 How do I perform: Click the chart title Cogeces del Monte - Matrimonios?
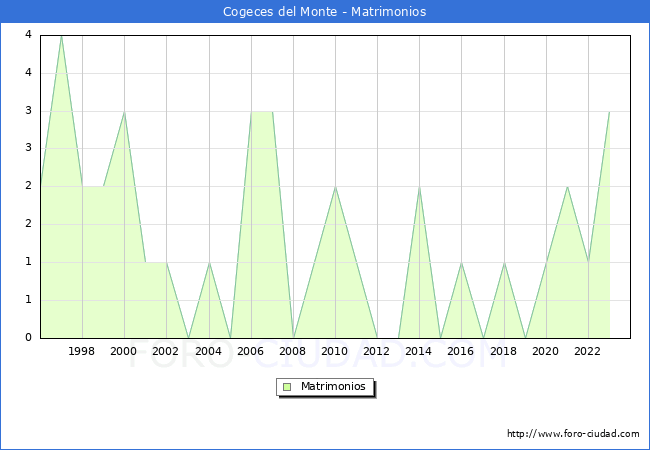click(325, 12)
